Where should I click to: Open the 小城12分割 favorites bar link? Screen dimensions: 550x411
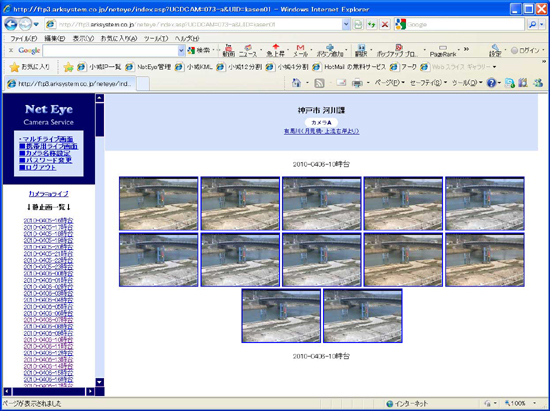tap(239, 67)
